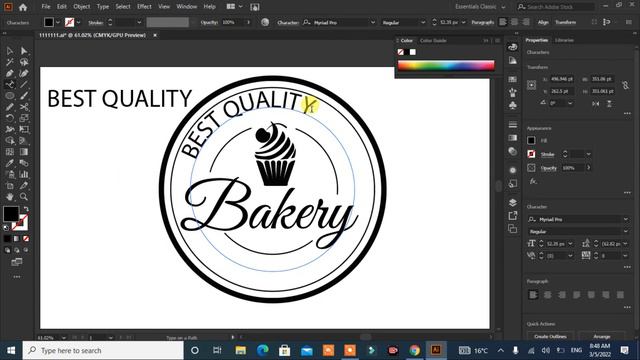
Task: Select the Zoom tool
Action: 24,197
